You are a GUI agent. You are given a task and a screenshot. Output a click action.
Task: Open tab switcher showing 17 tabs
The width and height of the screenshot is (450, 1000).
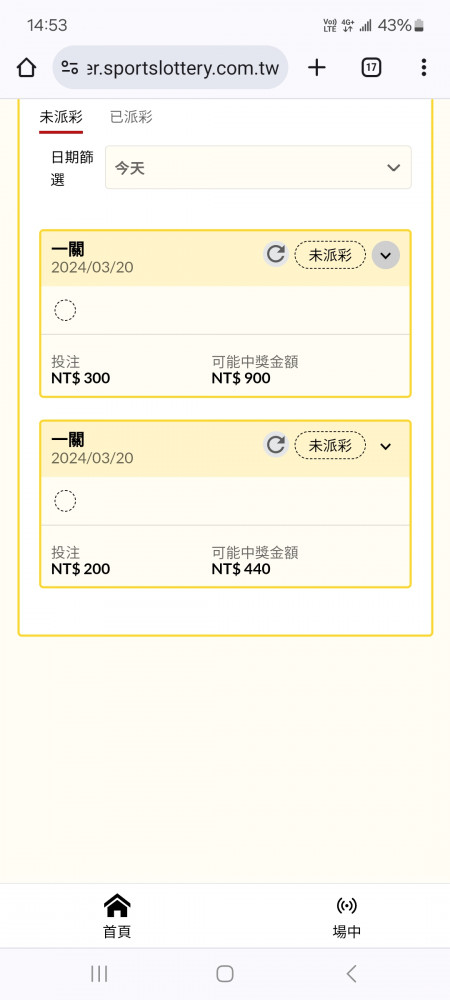[371, 68]
